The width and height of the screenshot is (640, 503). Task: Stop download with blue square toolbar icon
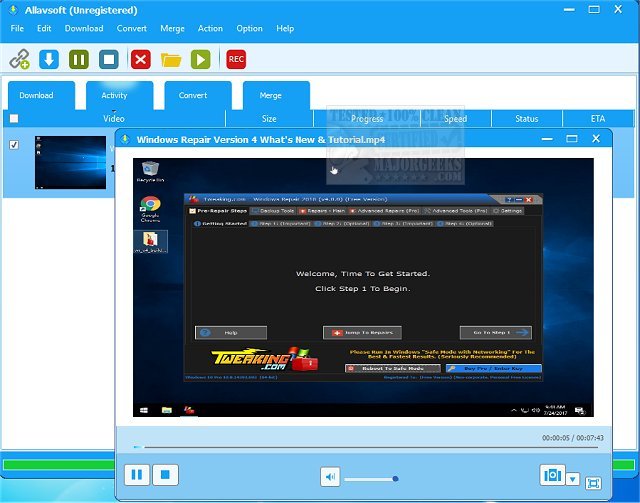109,59
